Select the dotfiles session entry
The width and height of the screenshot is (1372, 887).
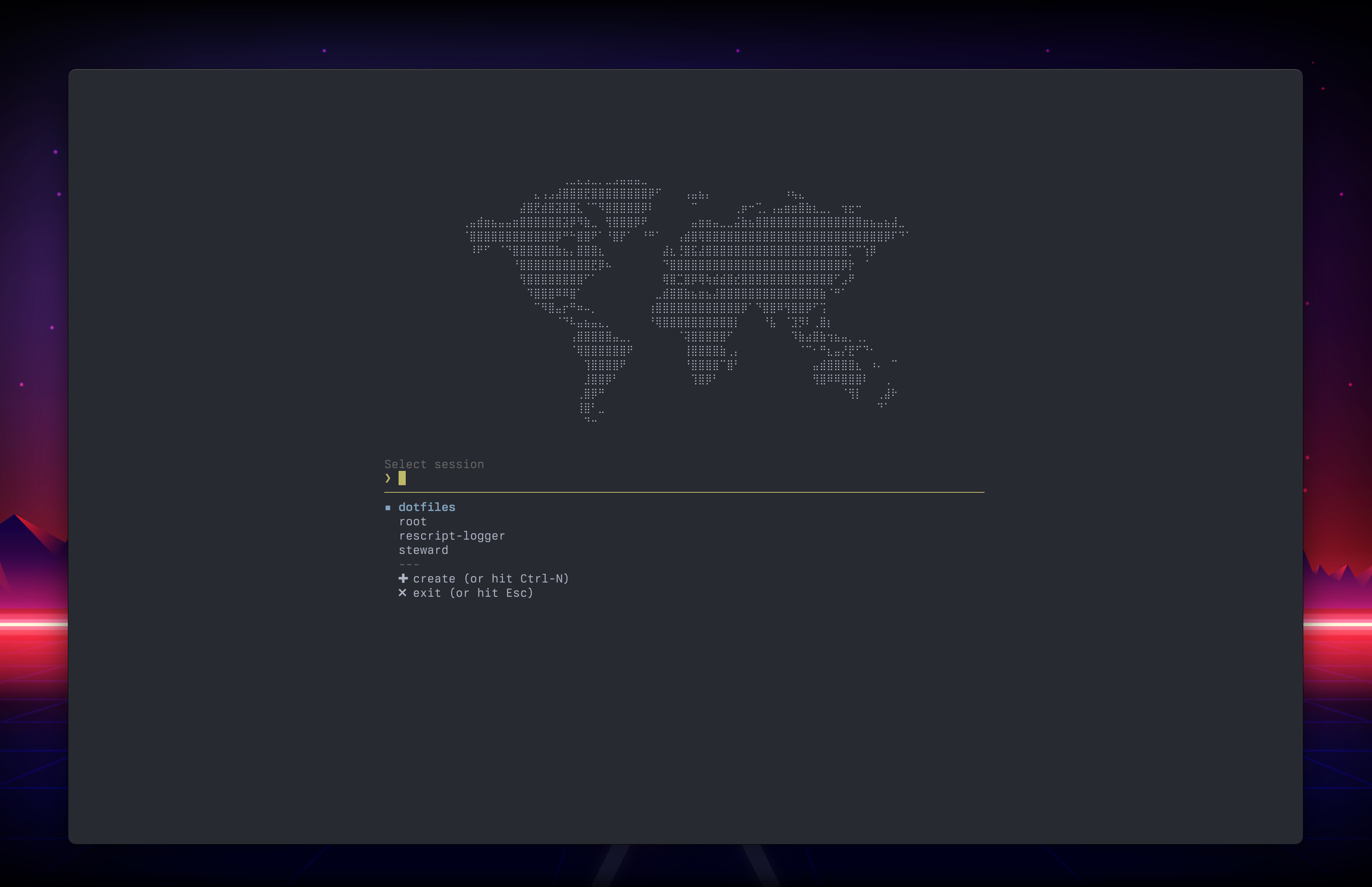coord(427,507)
